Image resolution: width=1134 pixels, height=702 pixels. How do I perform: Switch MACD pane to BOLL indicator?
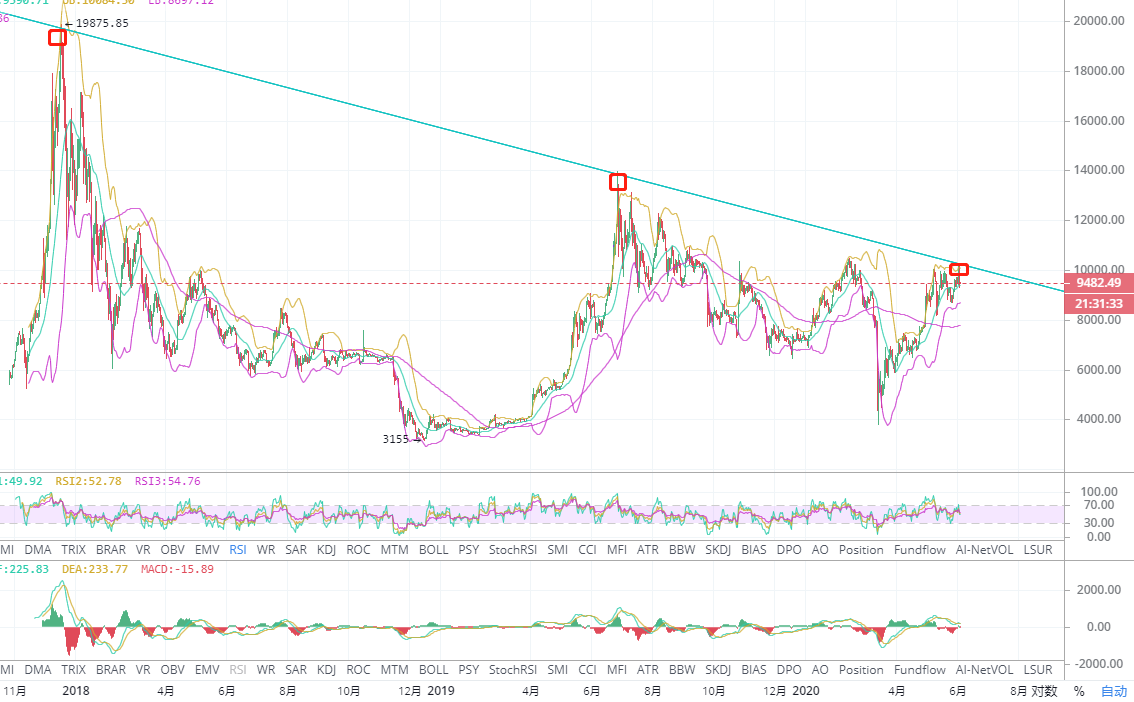click(x=433, y=669)
